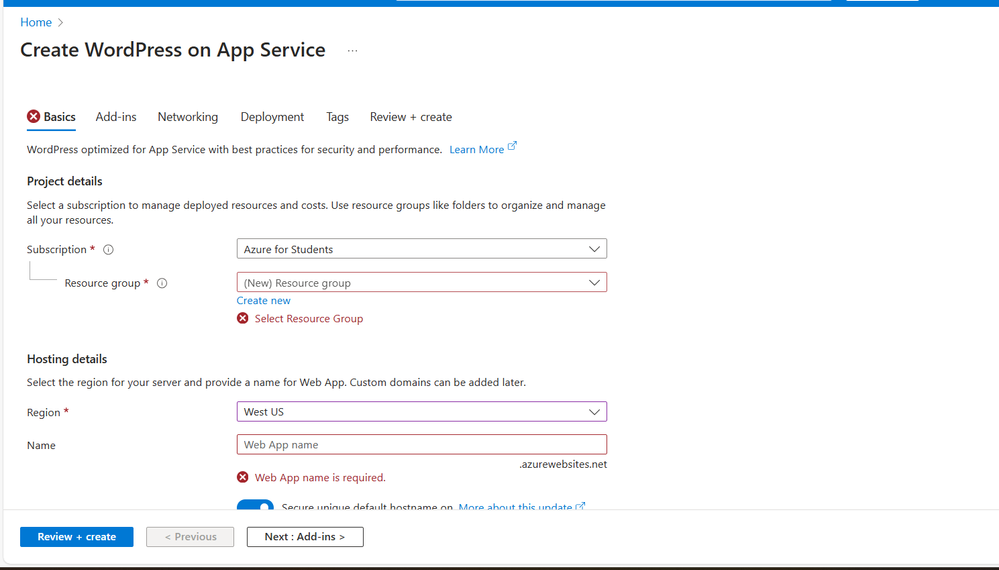The width and height of the screenshot is (999, 570).
Task: Click the Learn More external link icon
Action: [513, 146]
